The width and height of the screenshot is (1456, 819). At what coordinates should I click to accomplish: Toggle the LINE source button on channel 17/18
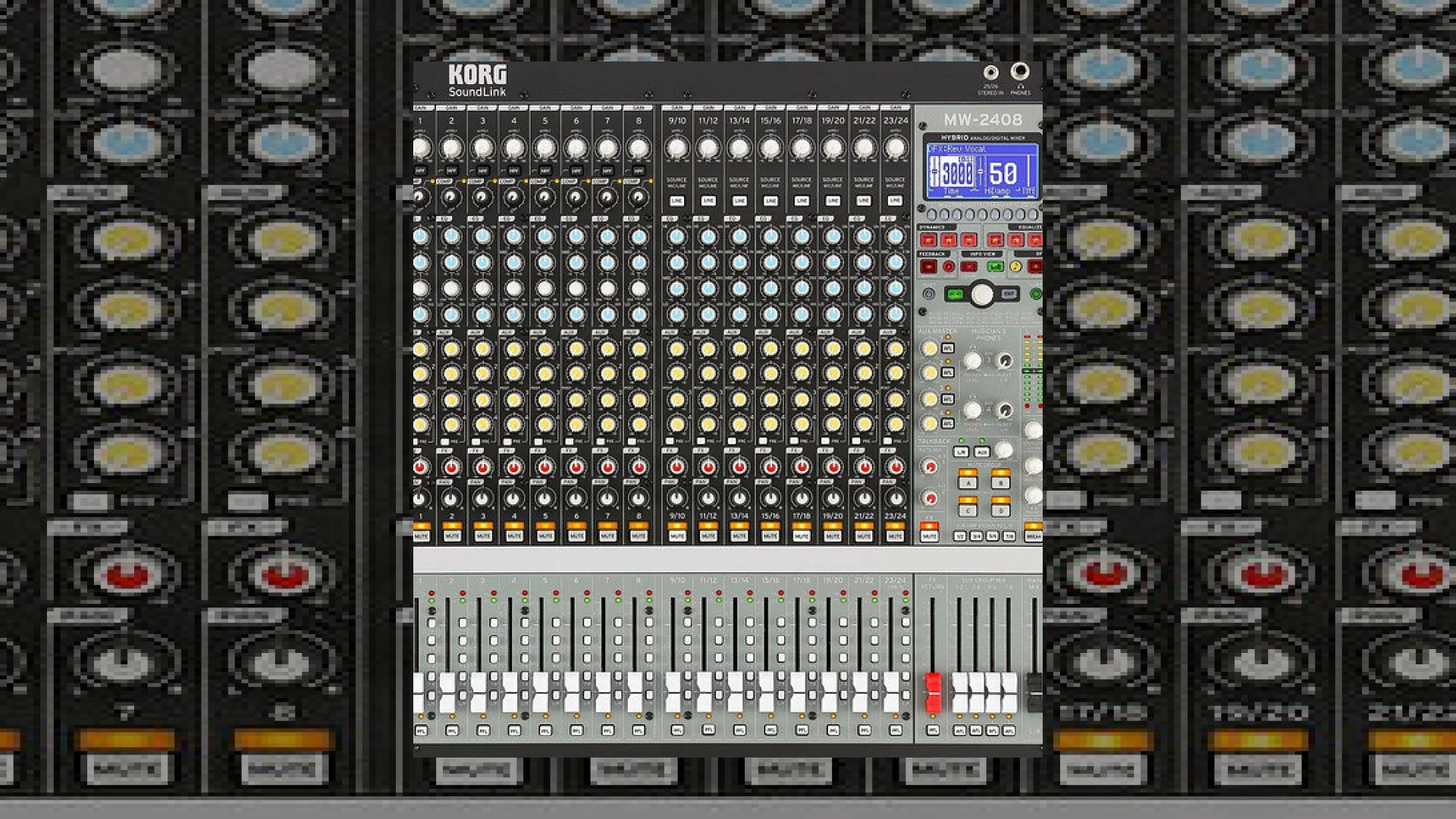(x=802, y=201)
